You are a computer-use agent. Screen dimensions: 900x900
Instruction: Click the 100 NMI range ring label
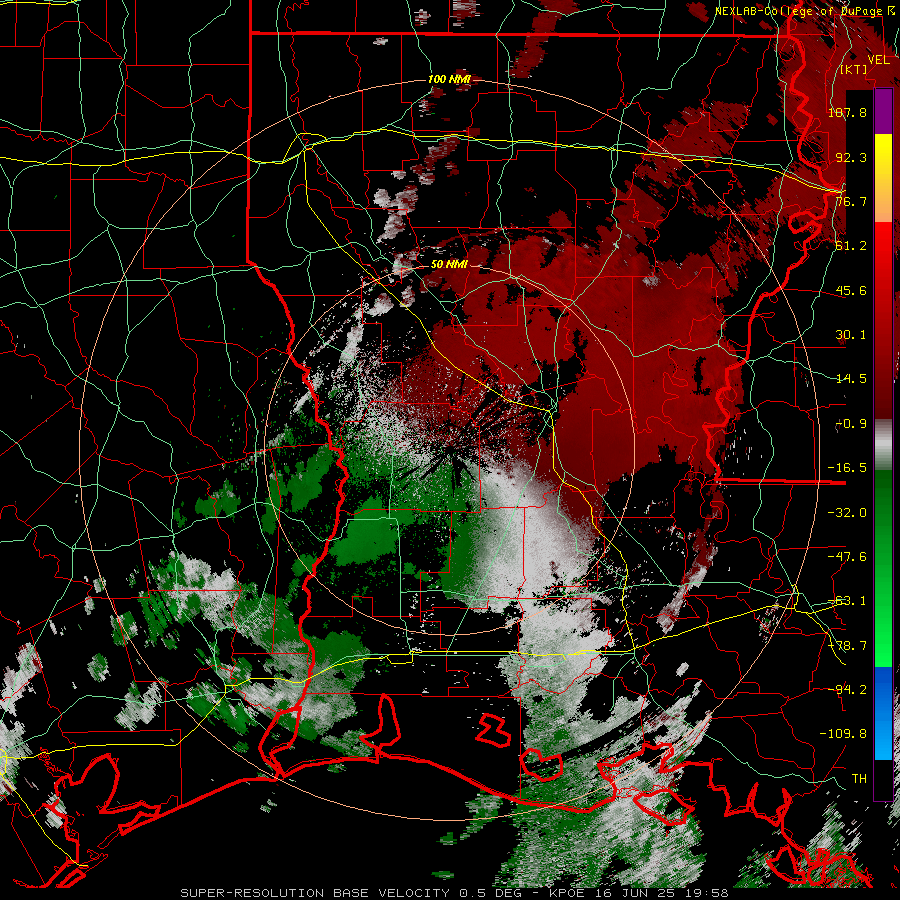click(449, 79)
